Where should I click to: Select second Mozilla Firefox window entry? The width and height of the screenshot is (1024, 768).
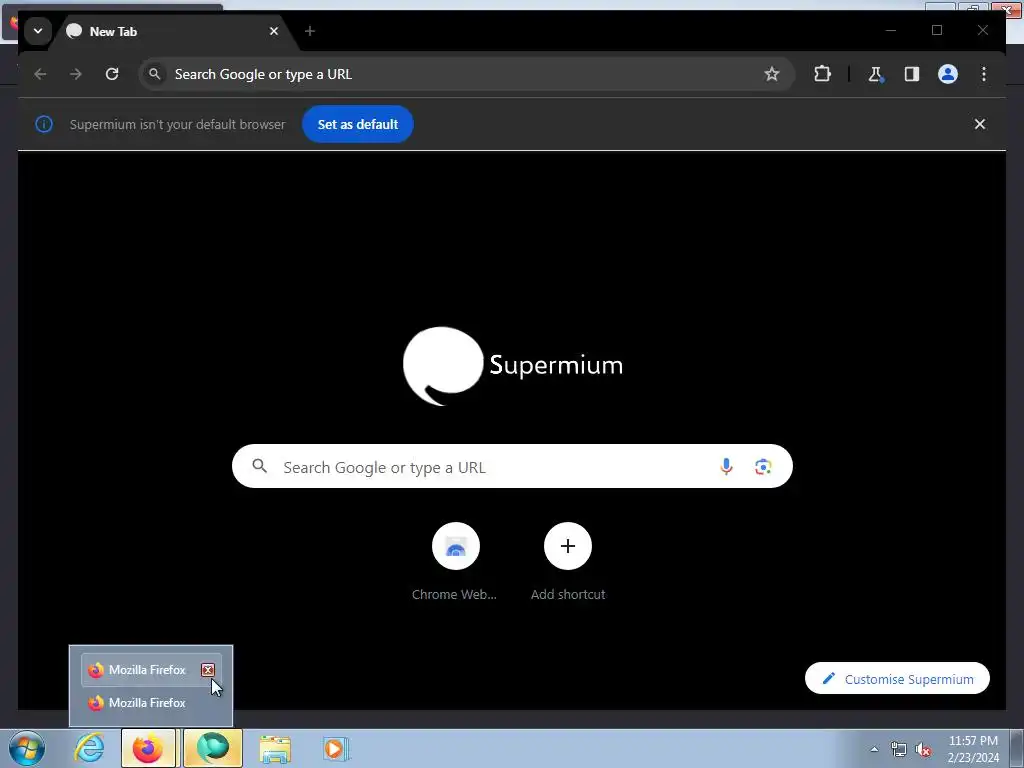pyautogui.click(x=152, y=703)
